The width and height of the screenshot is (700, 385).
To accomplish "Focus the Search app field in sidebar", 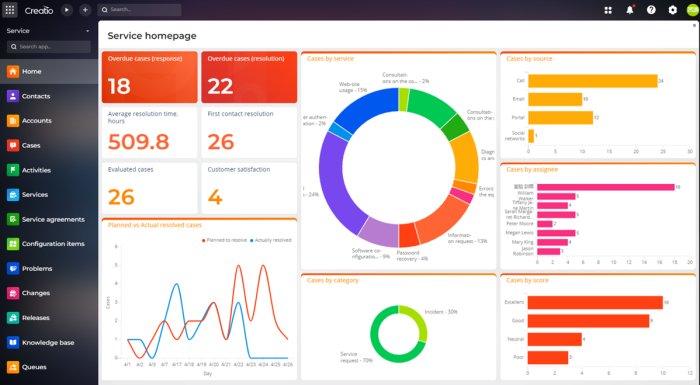I will tap(49, 46).
